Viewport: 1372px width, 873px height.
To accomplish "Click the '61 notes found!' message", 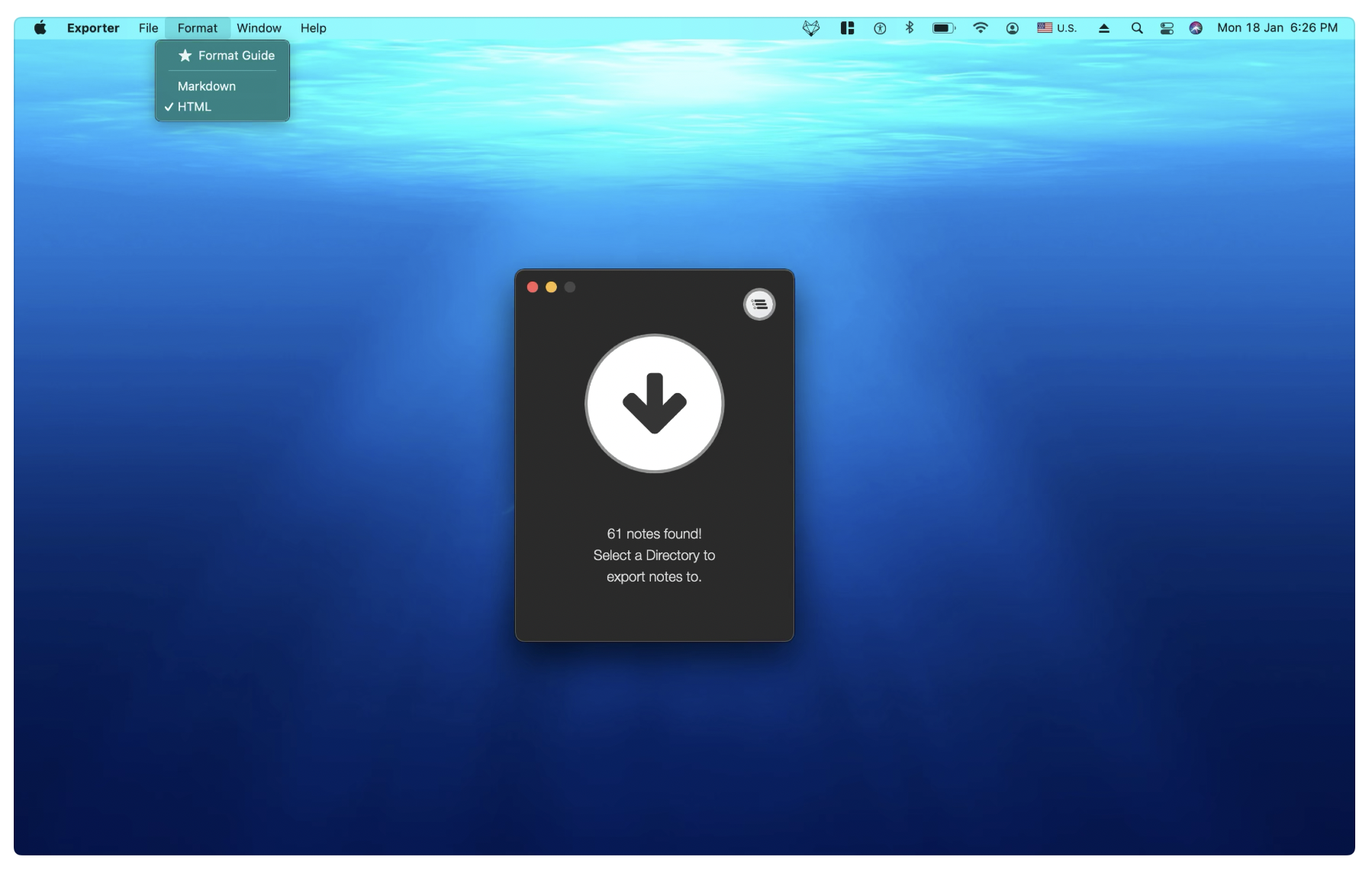I will click(654, 533).
